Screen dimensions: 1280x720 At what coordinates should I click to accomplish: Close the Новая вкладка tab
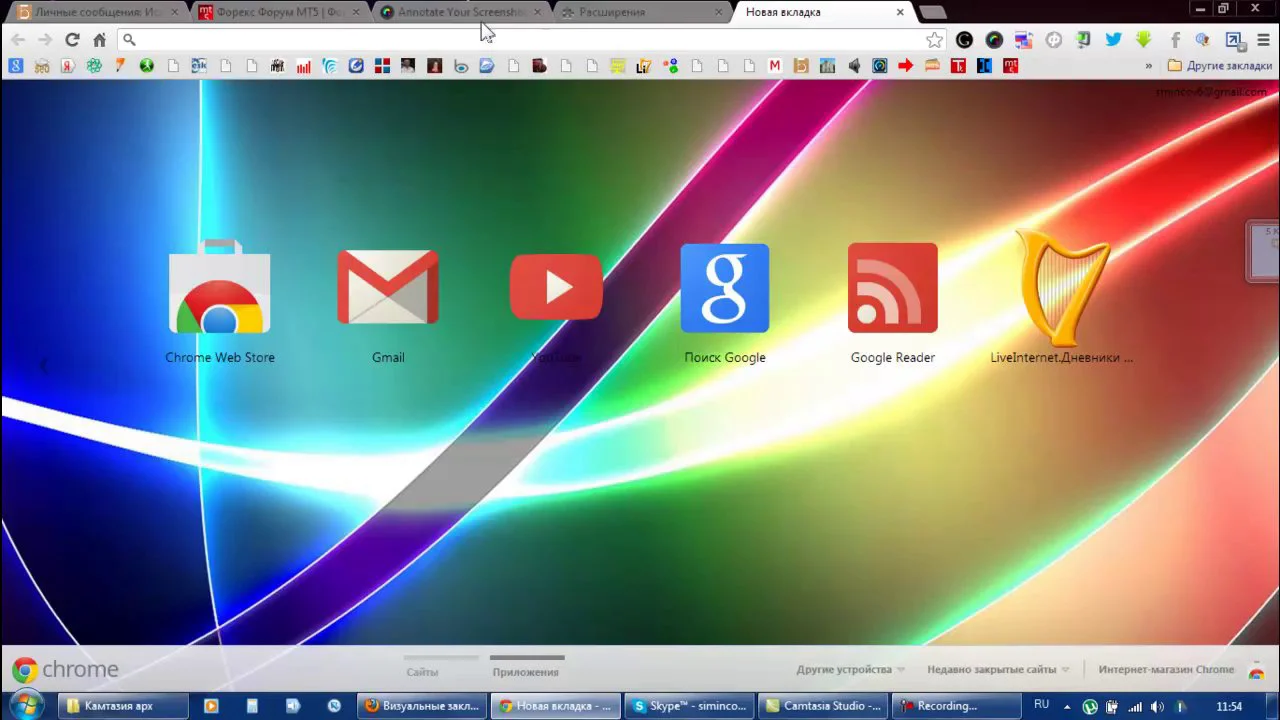[x=900, y=12]
